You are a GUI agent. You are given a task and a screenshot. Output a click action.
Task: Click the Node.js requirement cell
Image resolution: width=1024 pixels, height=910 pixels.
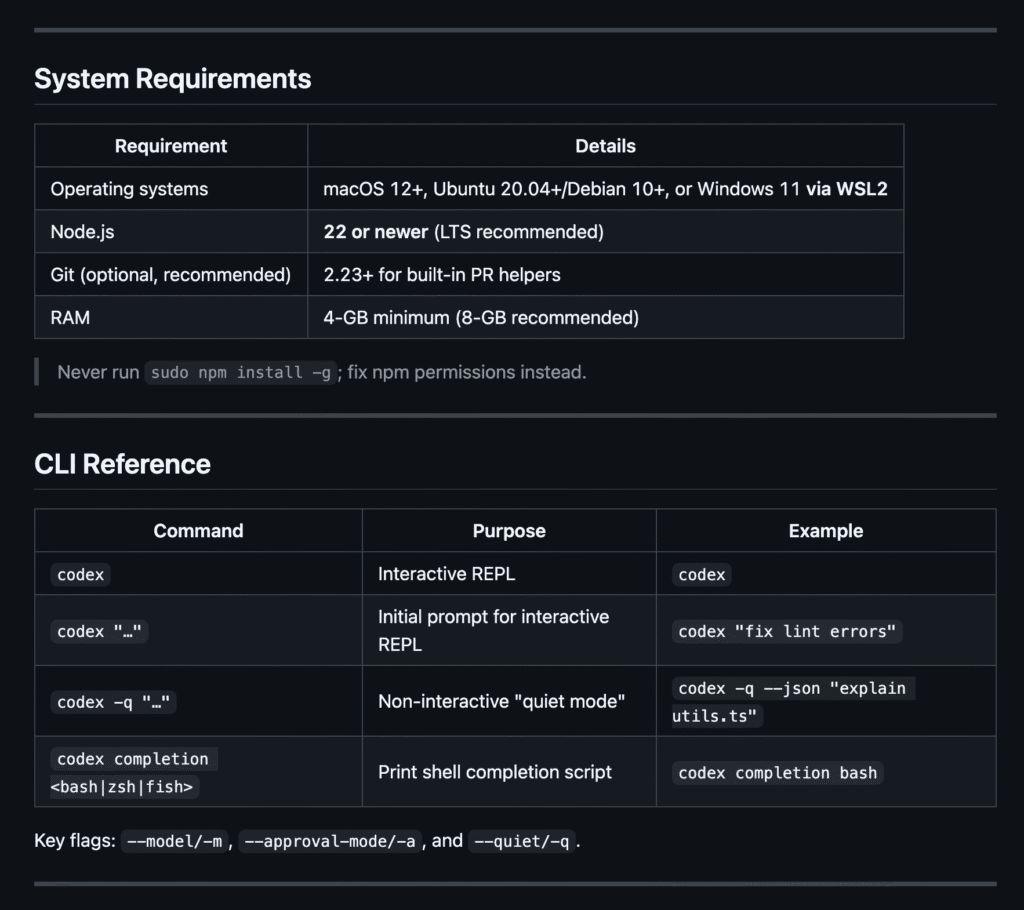click(x=82, y=232)
